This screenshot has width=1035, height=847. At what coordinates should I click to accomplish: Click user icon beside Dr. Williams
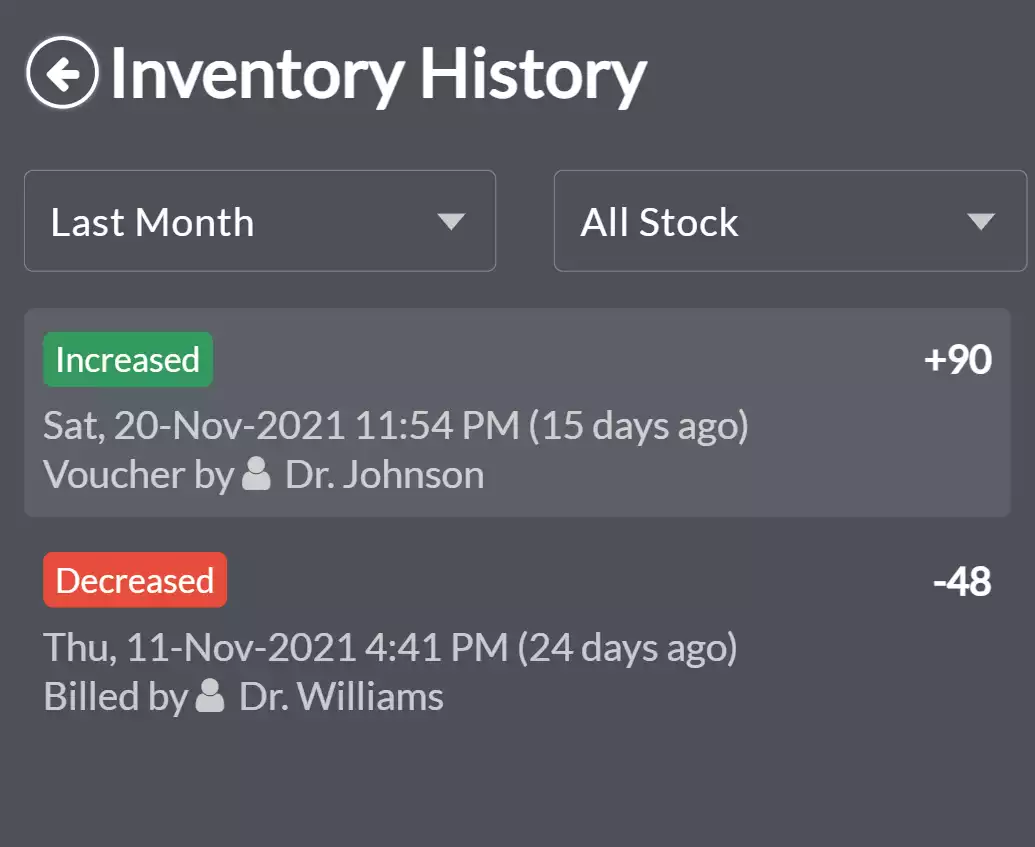pyautogui.click(x=211, y=695)
